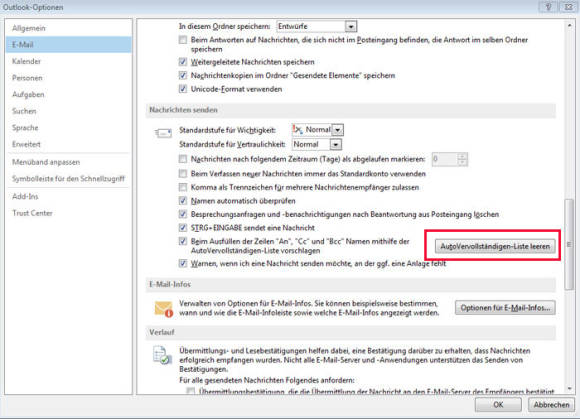Image resolution: width=580 pixels, height=419 pixels.
Task: Click the envelope send icon beside Standardstufe
Action: [x=163, y=133]
